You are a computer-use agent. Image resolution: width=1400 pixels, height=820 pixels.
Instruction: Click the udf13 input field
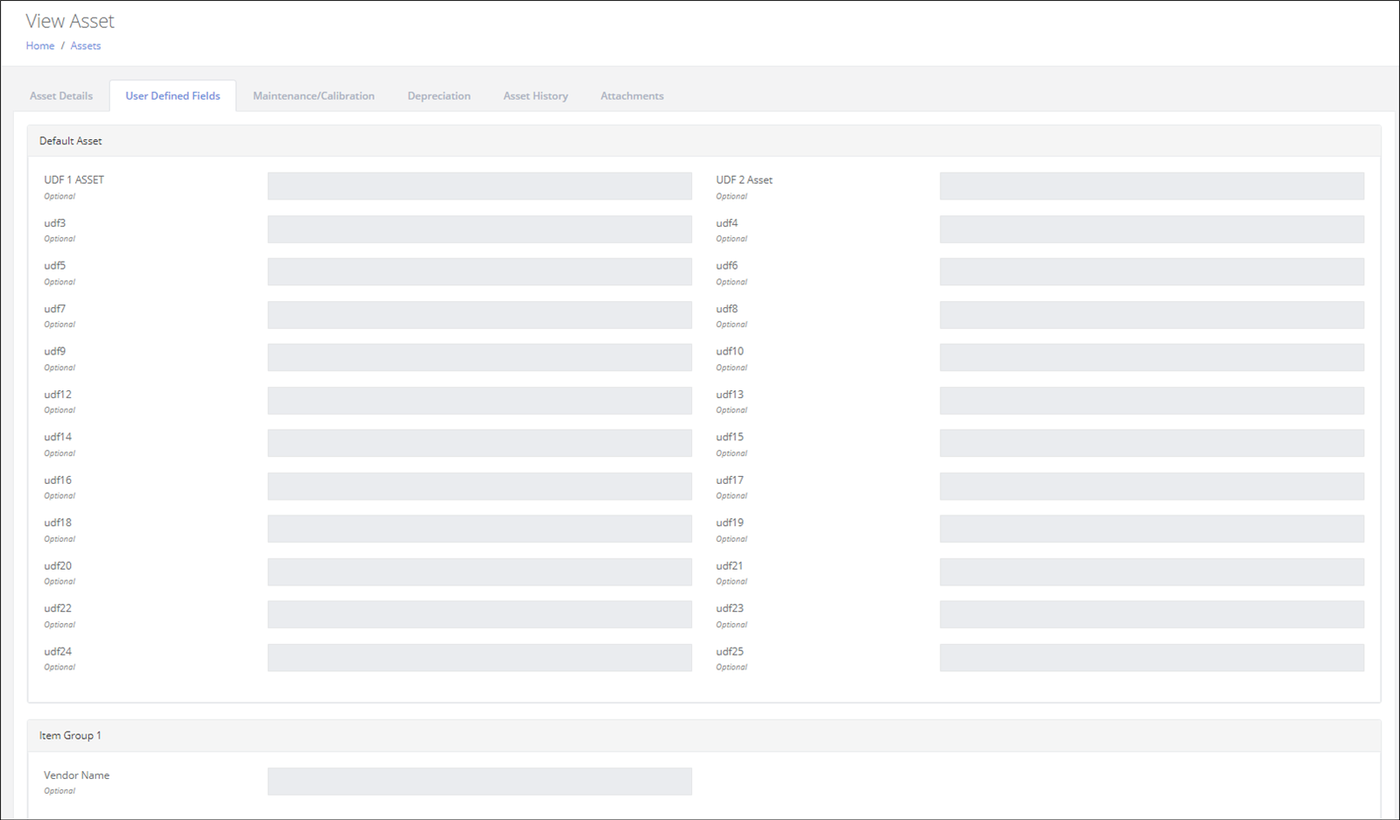point(1152,401)
